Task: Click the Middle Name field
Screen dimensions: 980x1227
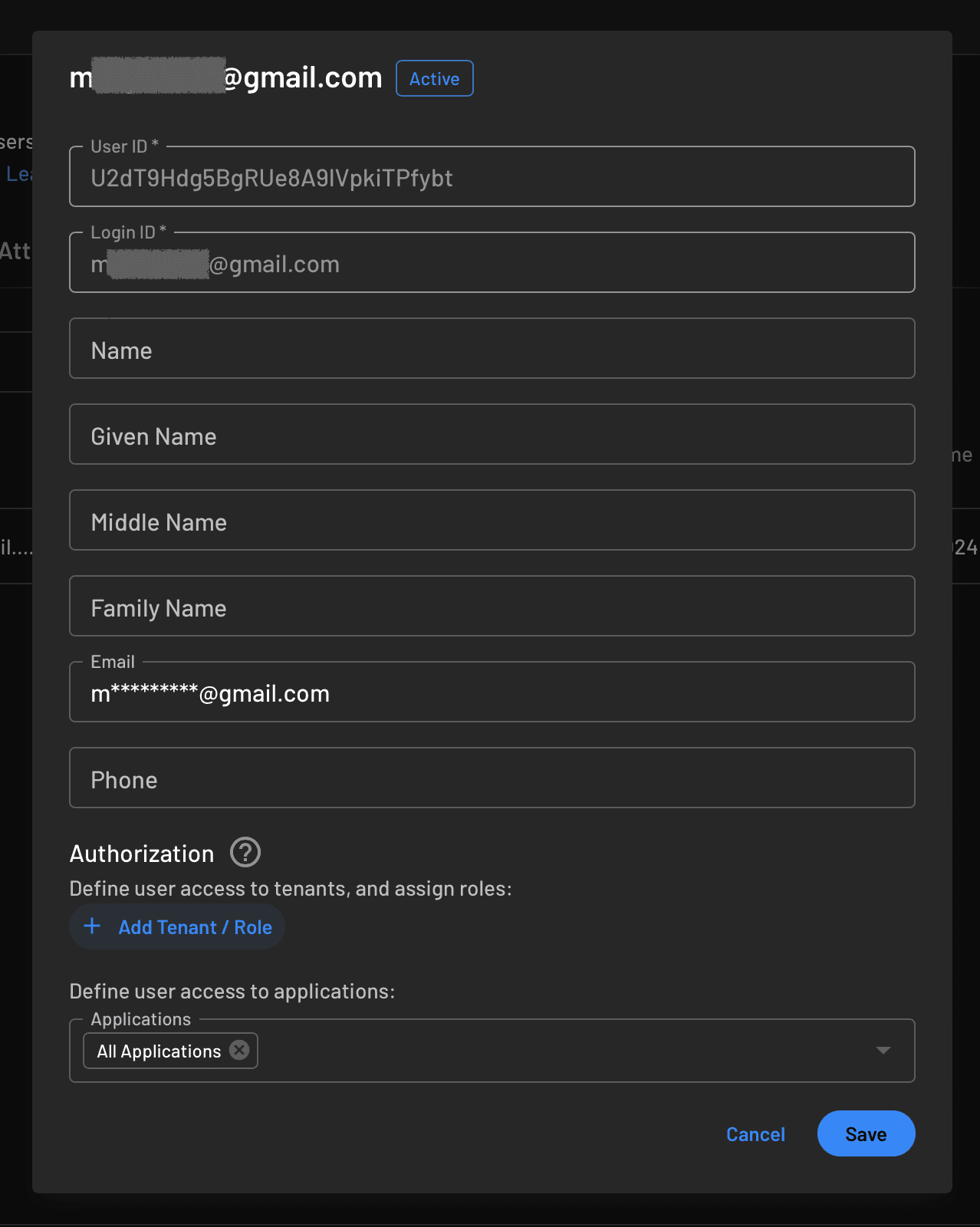Action: click(492, 521)
